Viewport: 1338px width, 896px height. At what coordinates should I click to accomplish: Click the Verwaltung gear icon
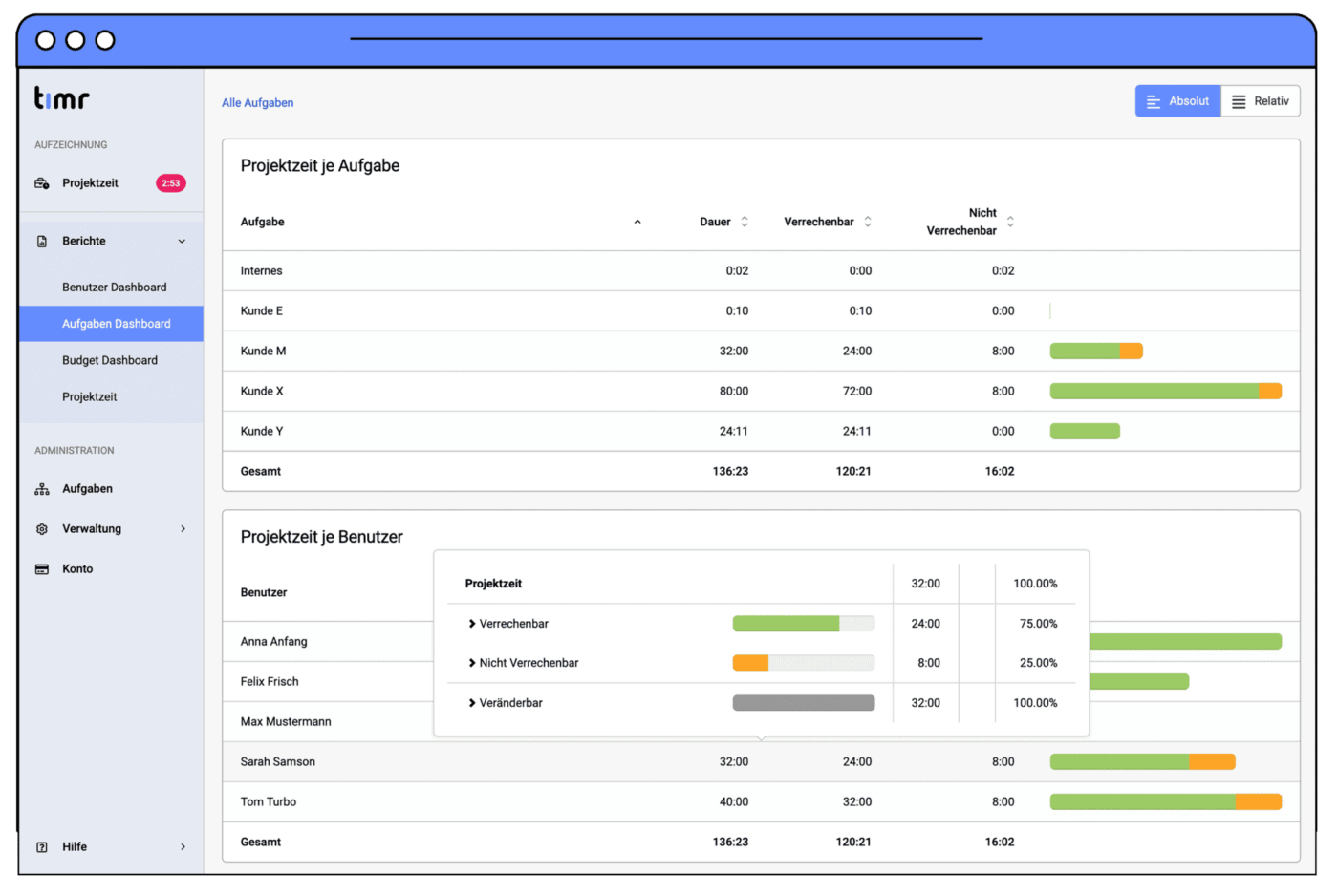pyautogui.click(x=42, y=529)
